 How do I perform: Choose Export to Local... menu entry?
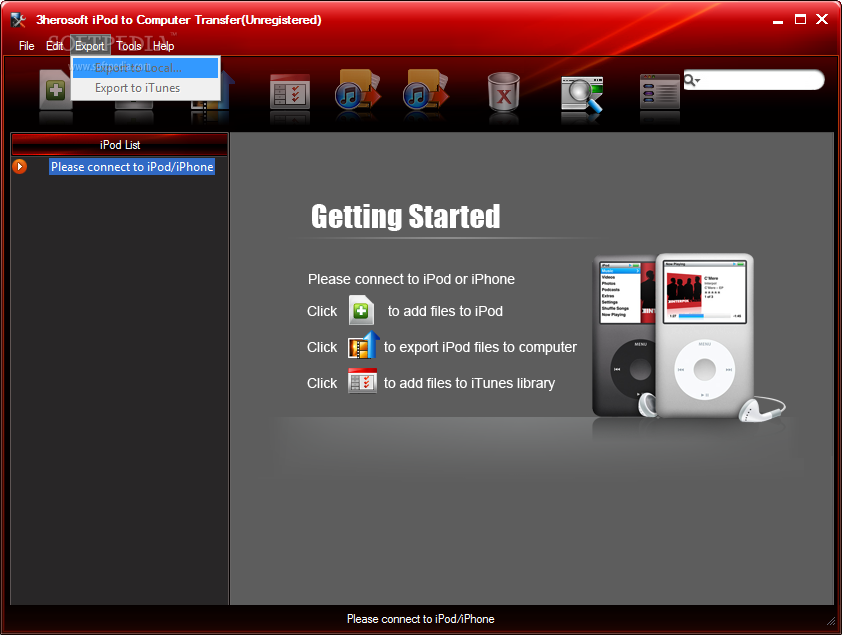pos(146,68)
